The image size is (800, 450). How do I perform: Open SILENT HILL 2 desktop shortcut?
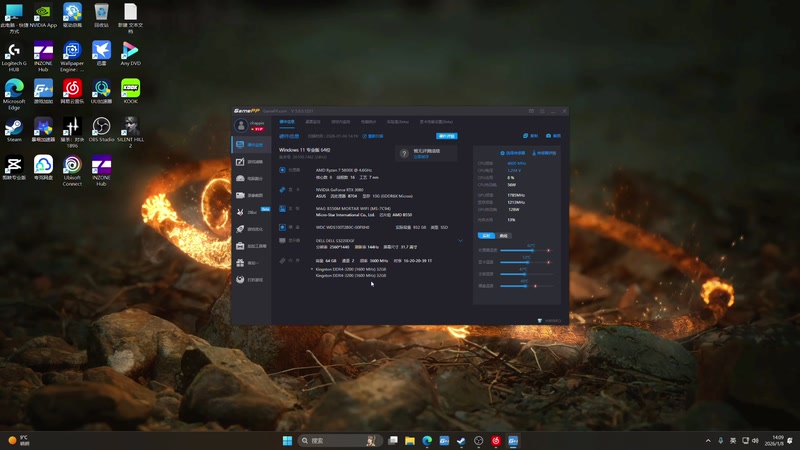131,133
